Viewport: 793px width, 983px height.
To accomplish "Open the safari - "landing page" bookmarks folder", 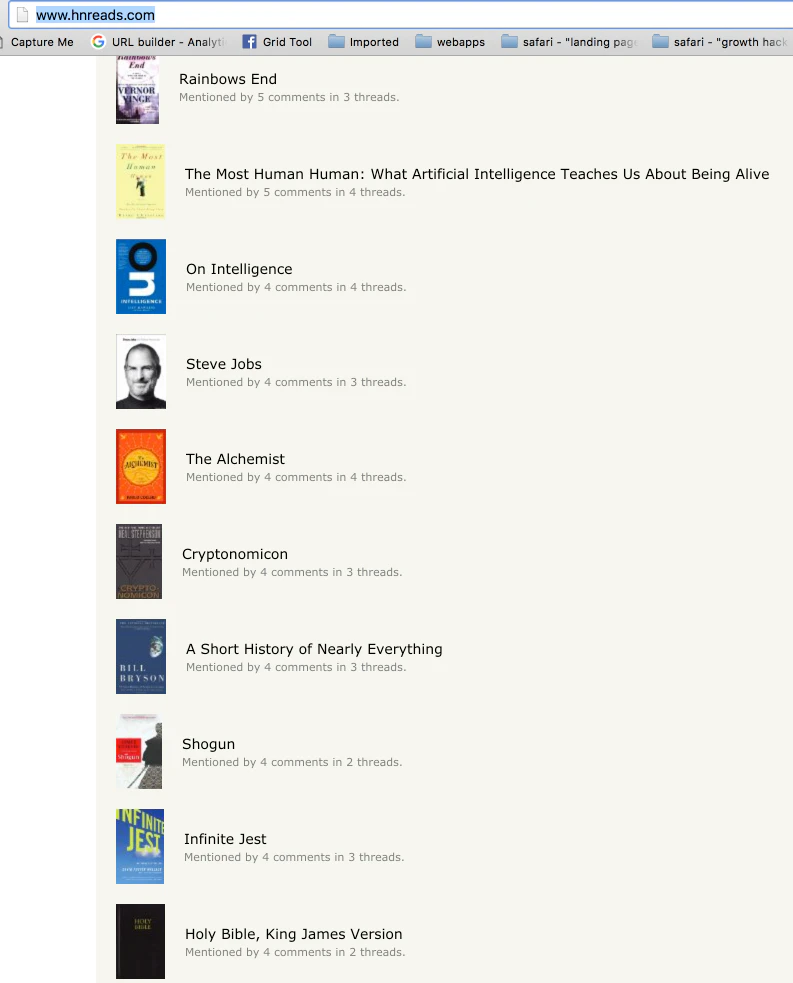I will pyautogui.click(x=570, y=42).
